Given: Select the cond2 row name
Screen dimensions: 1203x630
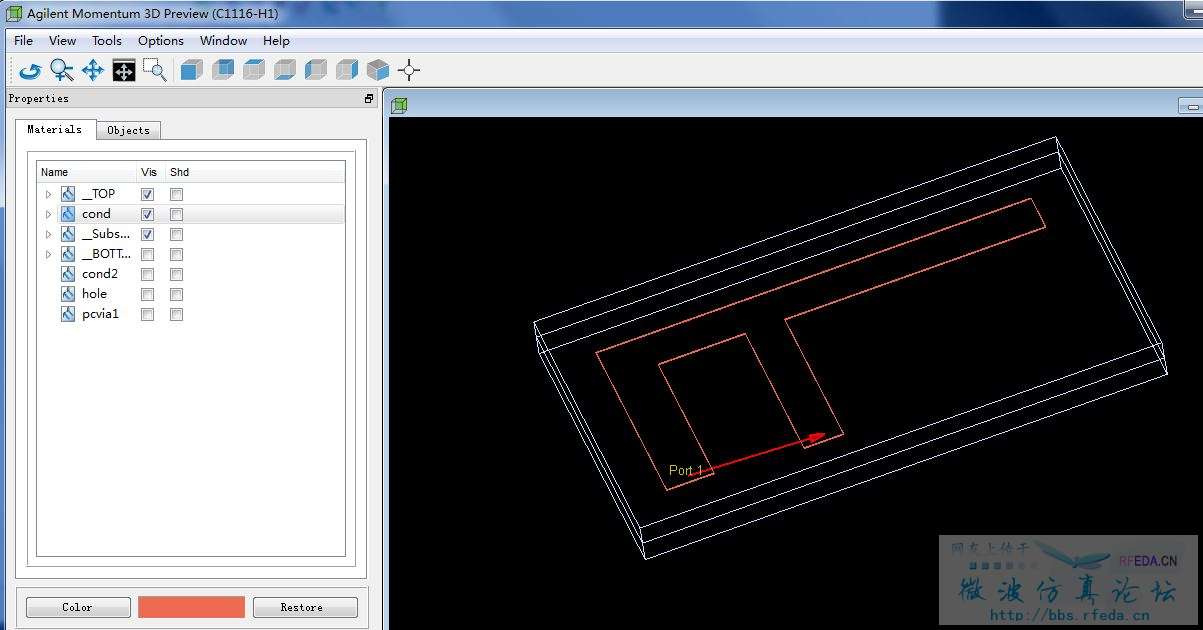Looking at the screenshot, I should tap(100, 274).
